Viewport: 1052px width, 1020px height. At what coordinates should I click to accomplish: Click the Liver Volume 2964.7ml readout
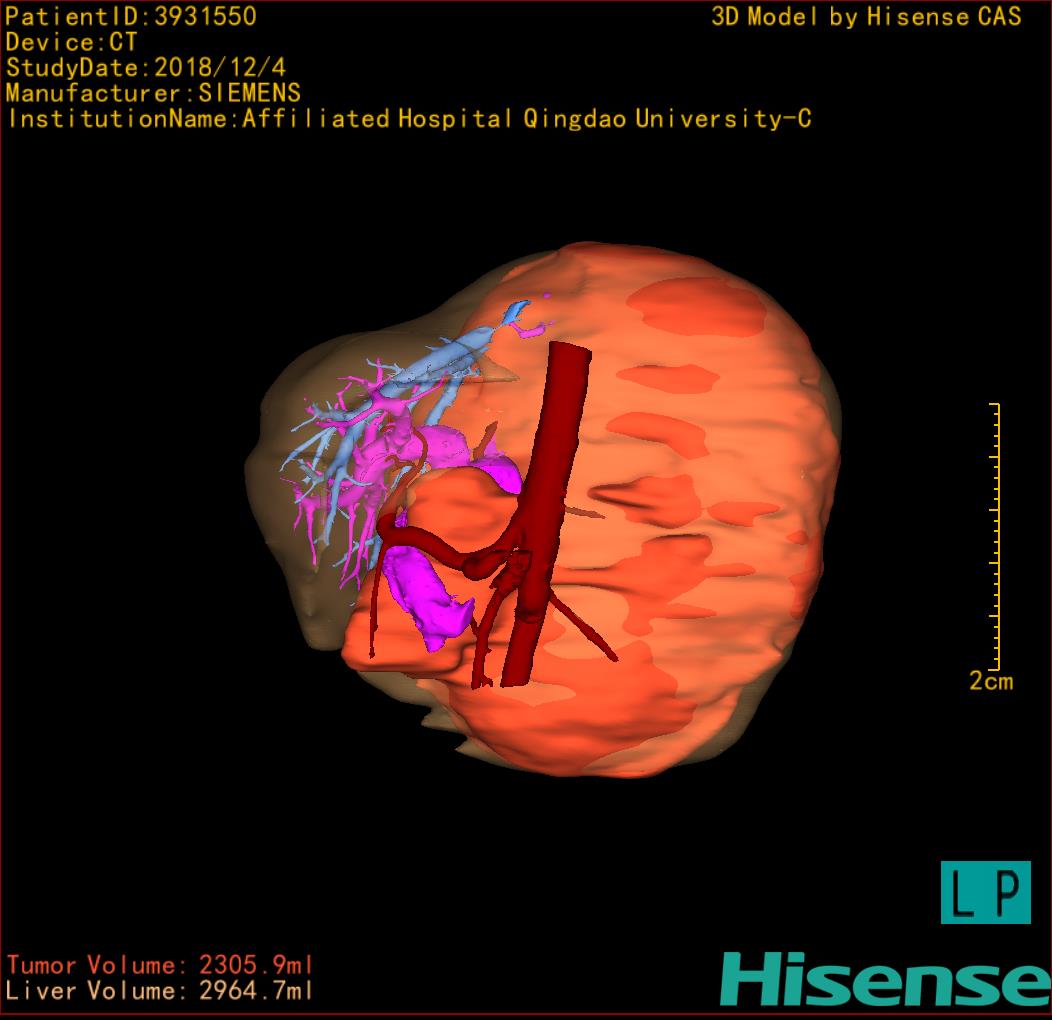coord(160,991)
